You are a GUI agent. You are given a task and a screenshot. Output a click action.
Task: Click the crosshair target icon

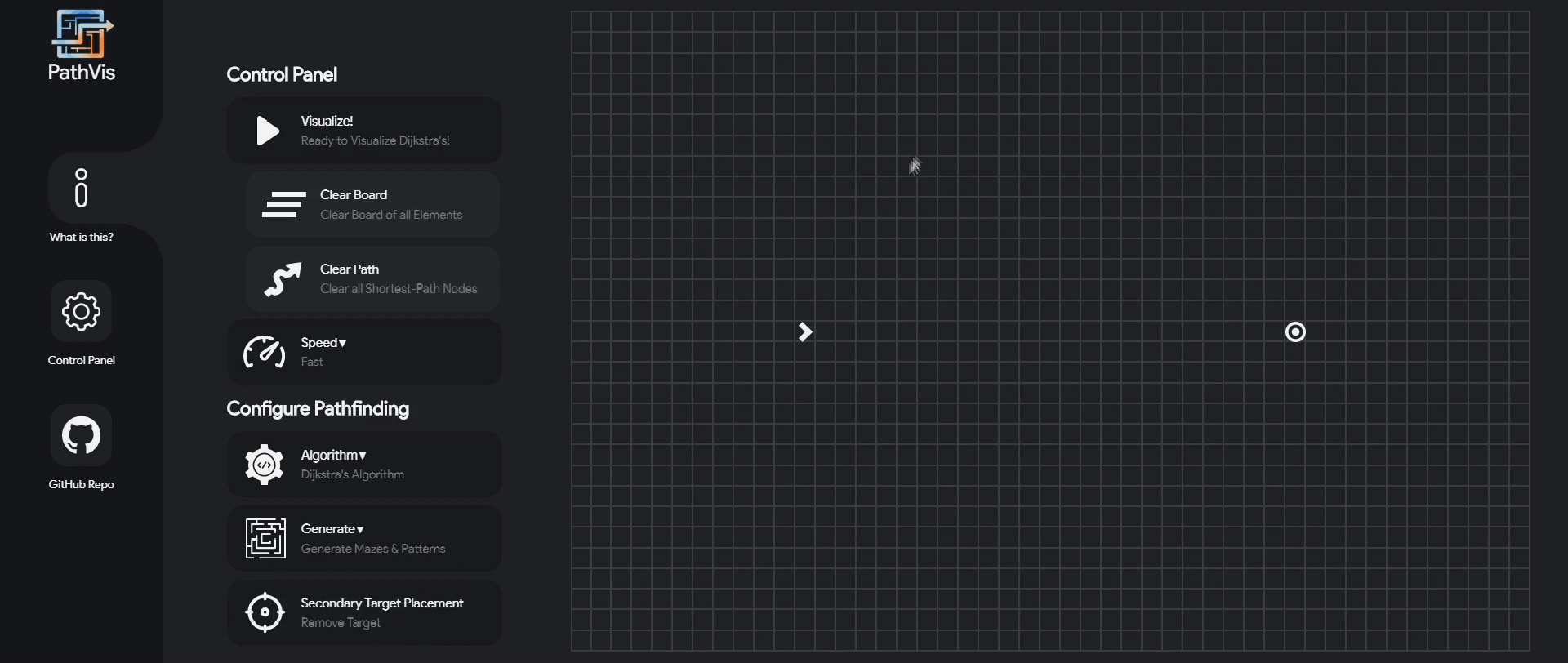click(265, 612)
